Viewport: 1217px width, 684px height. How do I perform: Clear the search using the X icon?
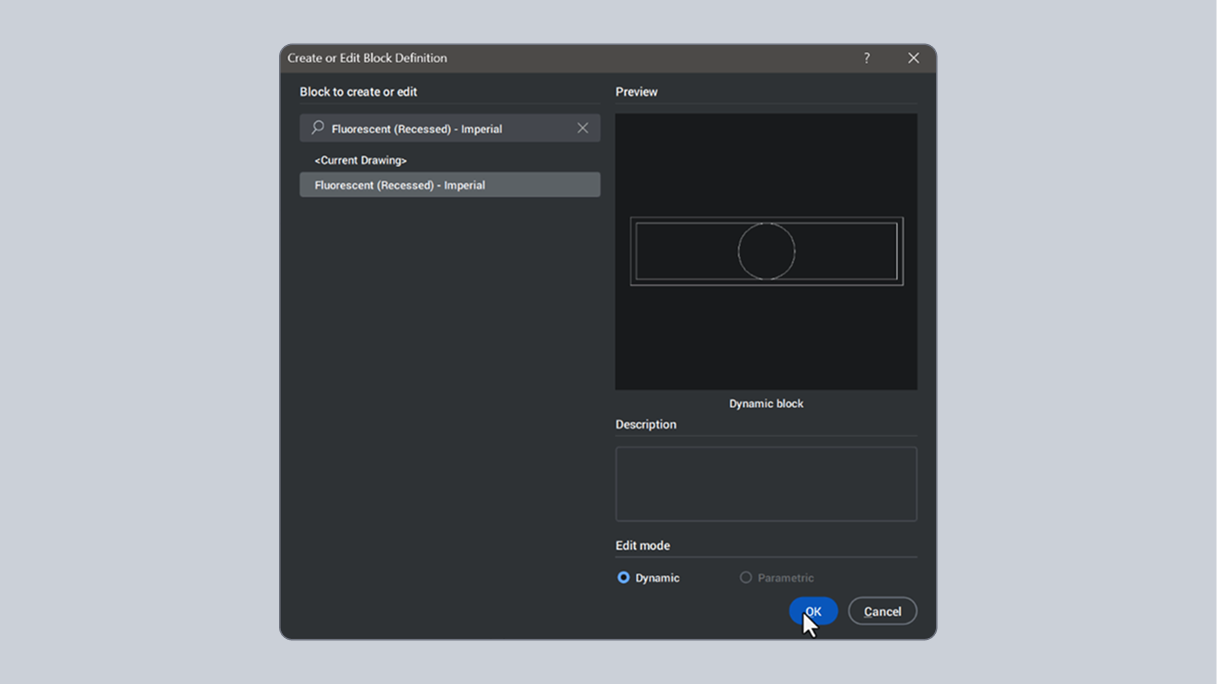pyautogui.click(x=583, y=128)
